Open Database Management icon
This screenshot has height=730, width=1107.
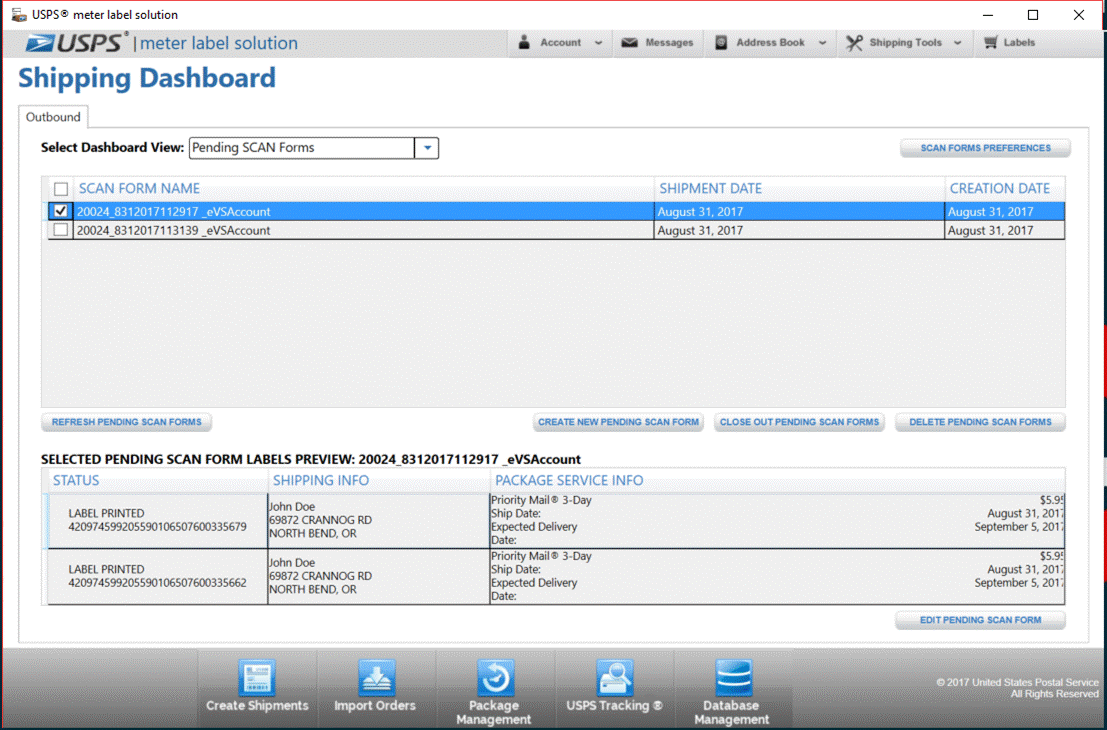click(x=732, y=678)
